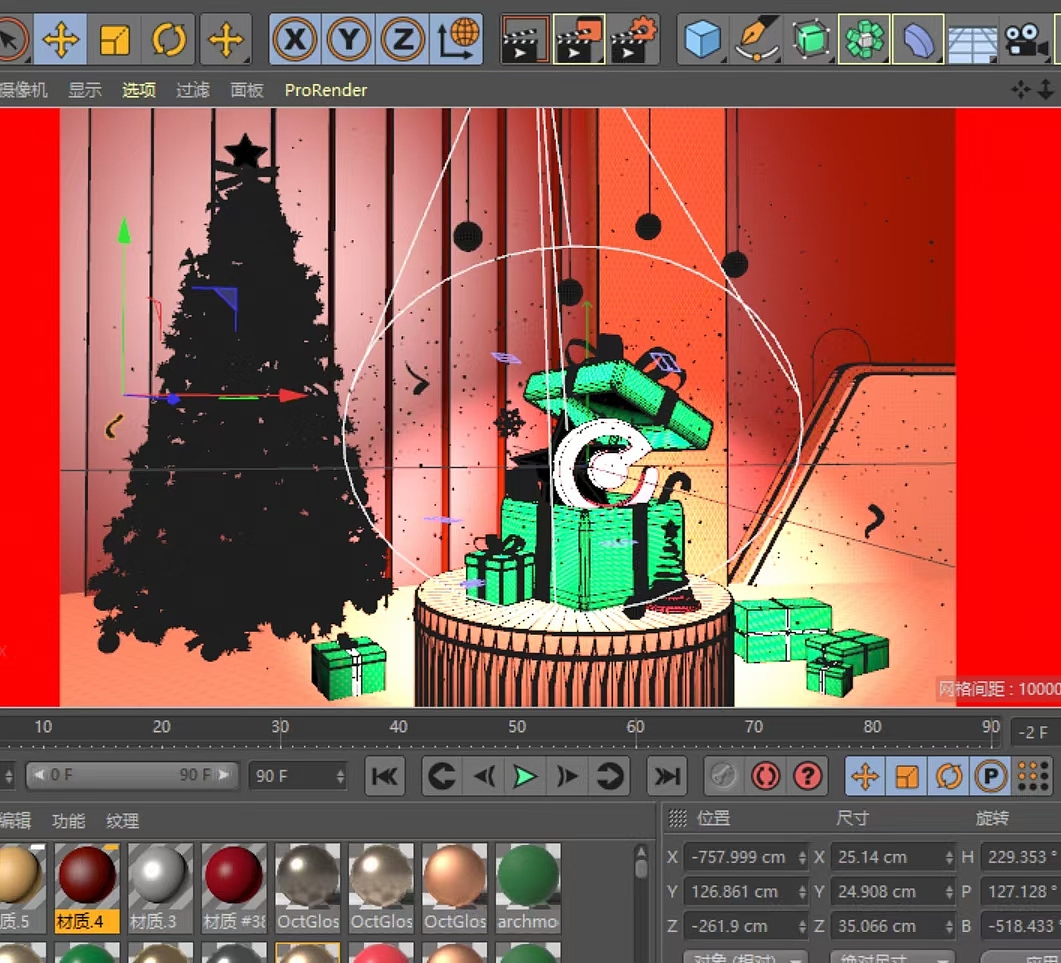The height and width of the screenshot is (963, 1061).
Task: Click the 选项 menu in viewport
Action: [x=138, y=90]
